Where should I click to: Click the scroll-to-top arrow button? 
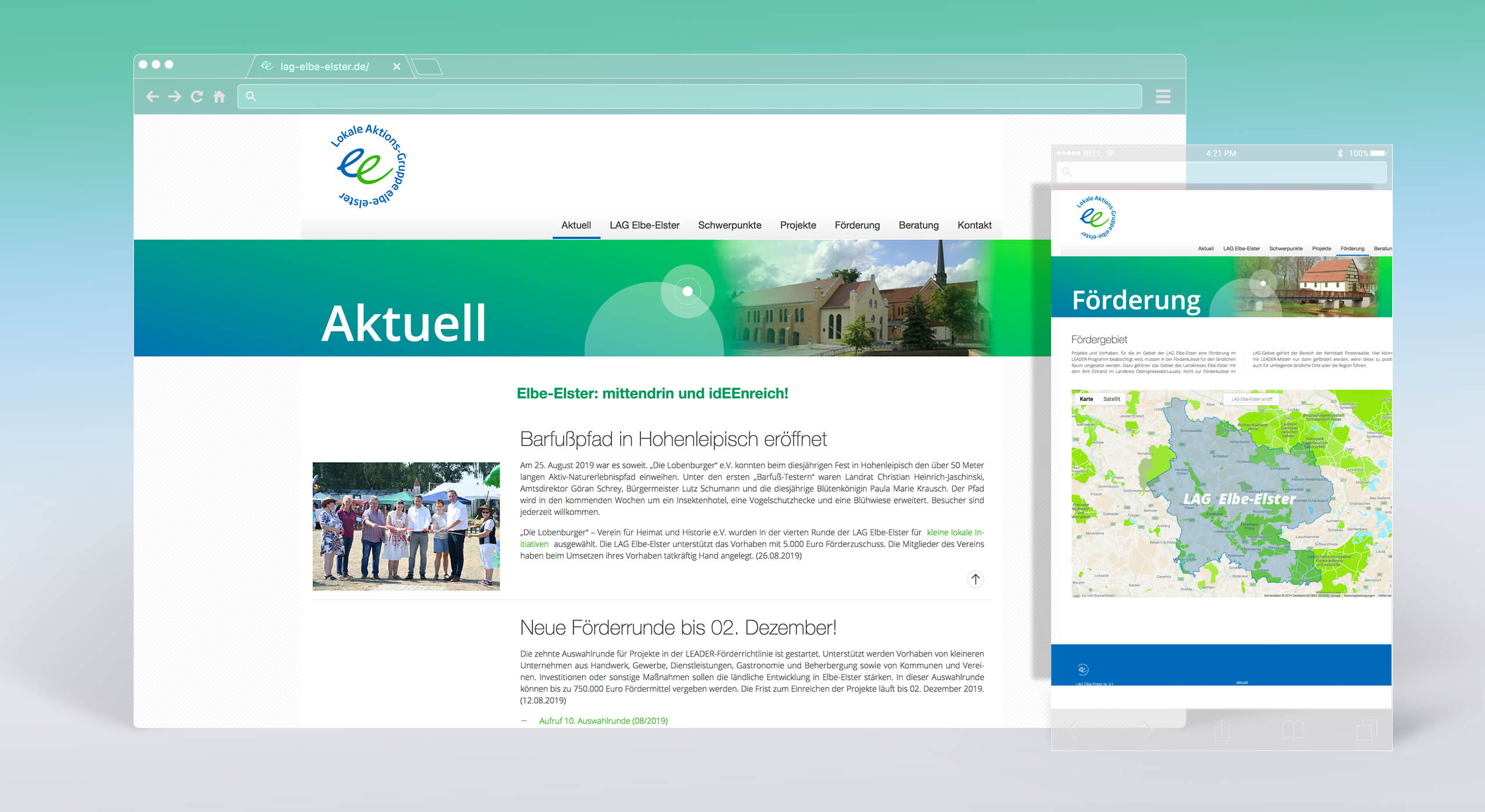point(975,579)
